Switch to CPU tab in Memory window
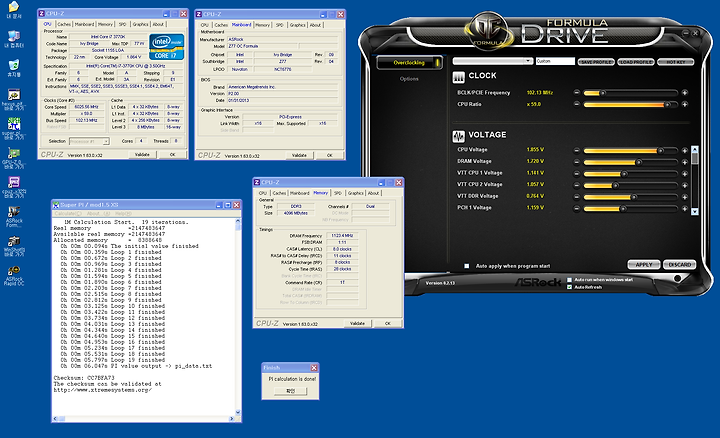Screen dimensions: 720x438 [x=263, y=193]
